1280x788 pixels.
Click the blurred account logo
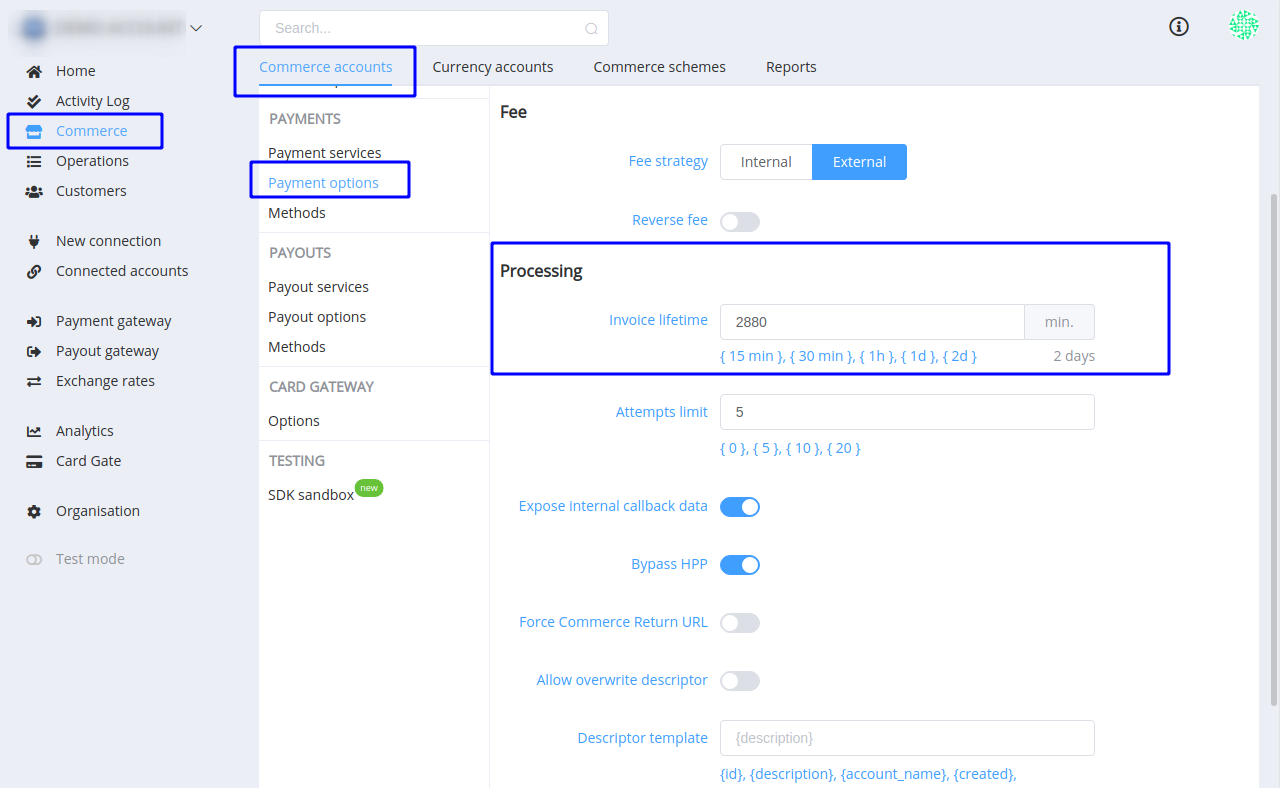34,28
